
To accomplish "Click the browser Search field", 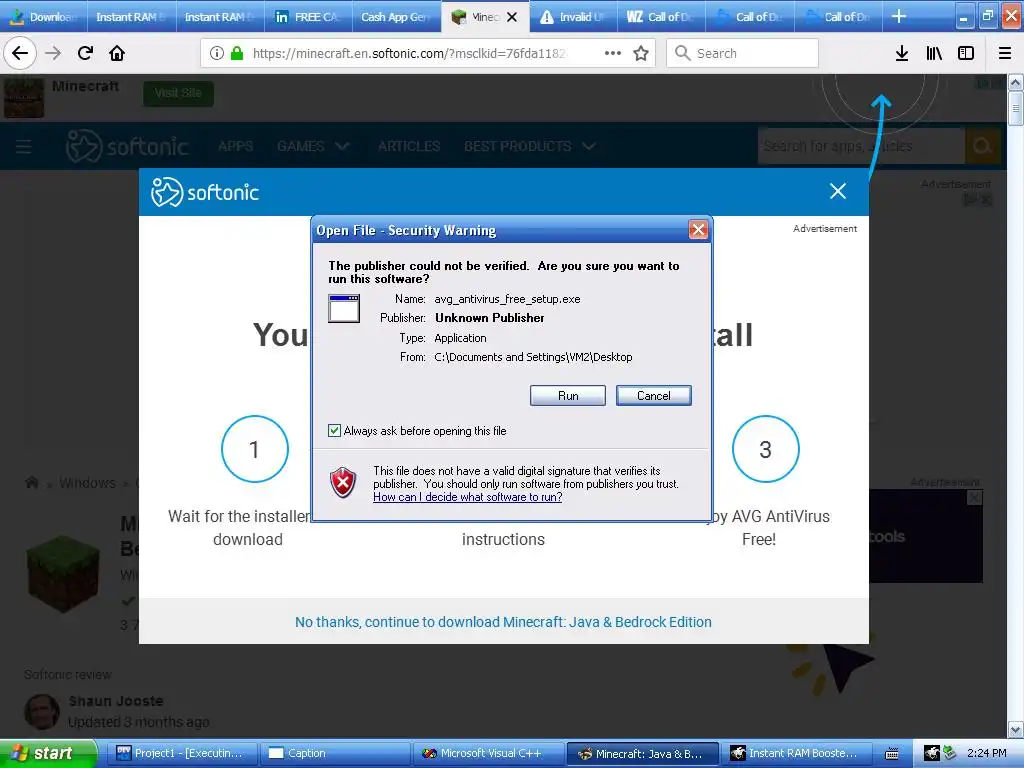I will tap(742, 53).
